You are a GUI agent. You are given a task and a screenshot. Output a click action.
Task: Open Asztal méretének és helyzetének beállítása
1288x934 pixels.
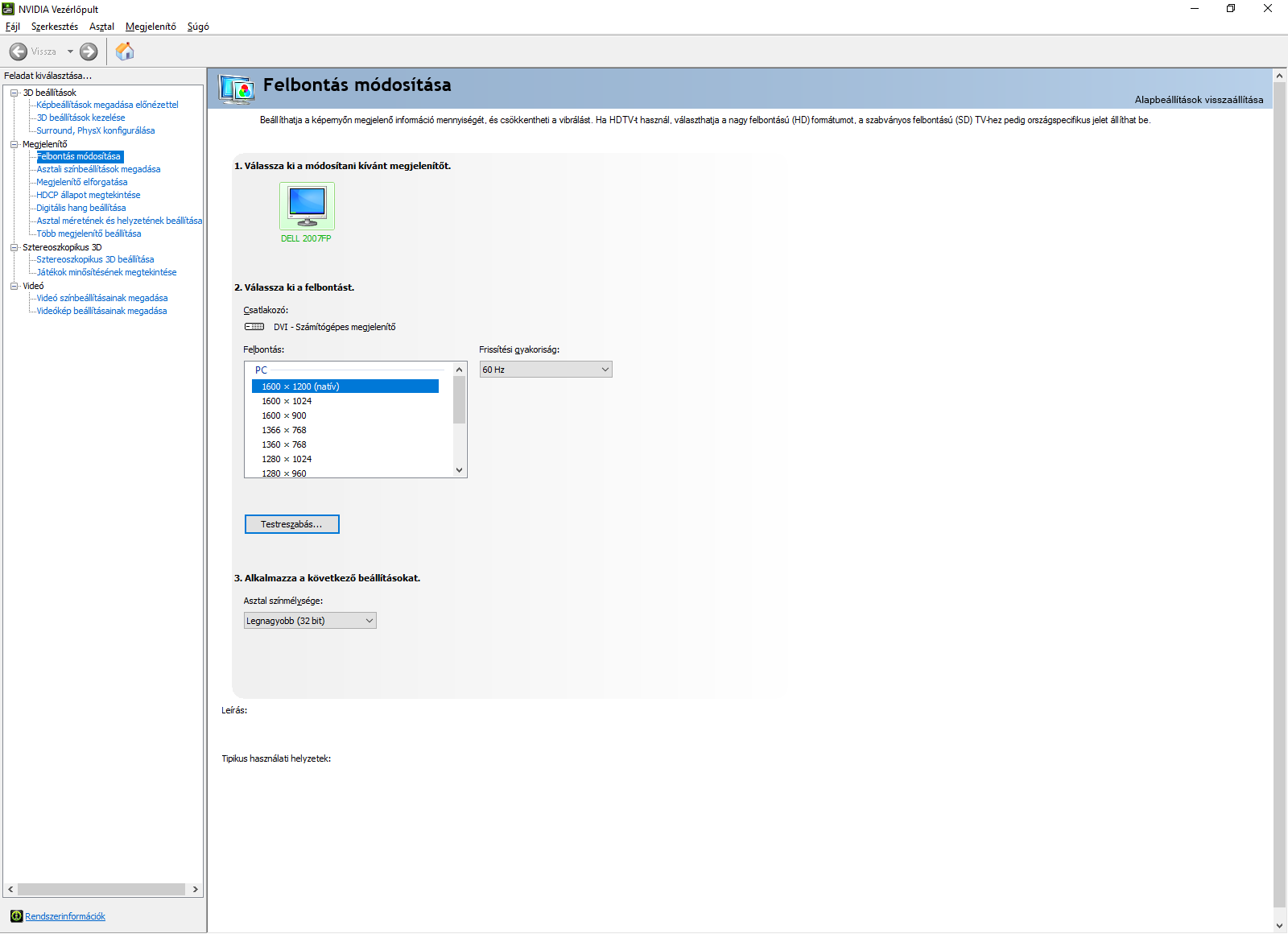click(x=119, y=221)
